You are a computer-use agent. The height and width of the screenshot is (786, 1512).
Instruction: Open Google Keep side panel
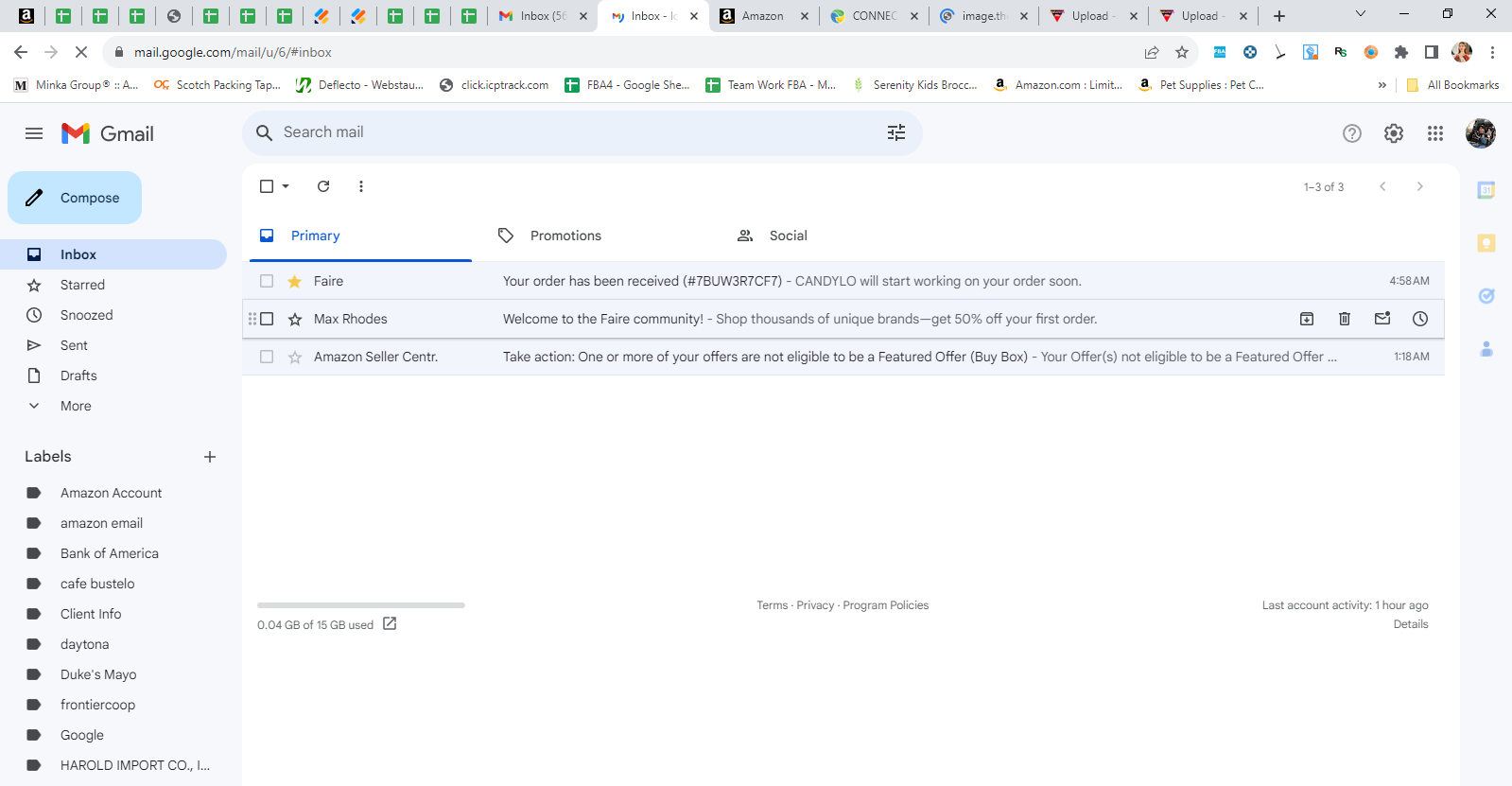1486,243
